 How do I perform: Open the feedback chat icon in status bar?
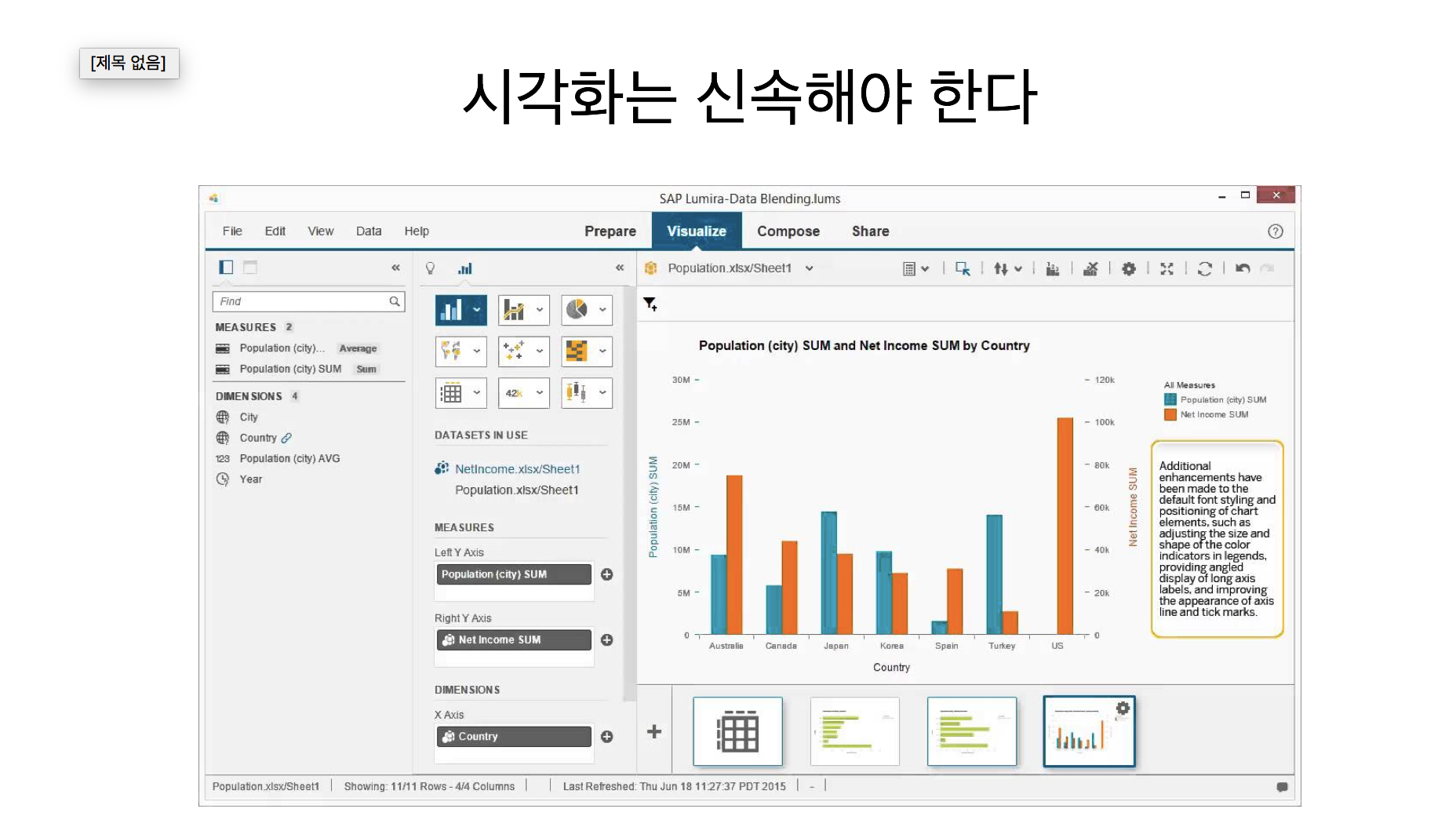tap(1282, 787)
